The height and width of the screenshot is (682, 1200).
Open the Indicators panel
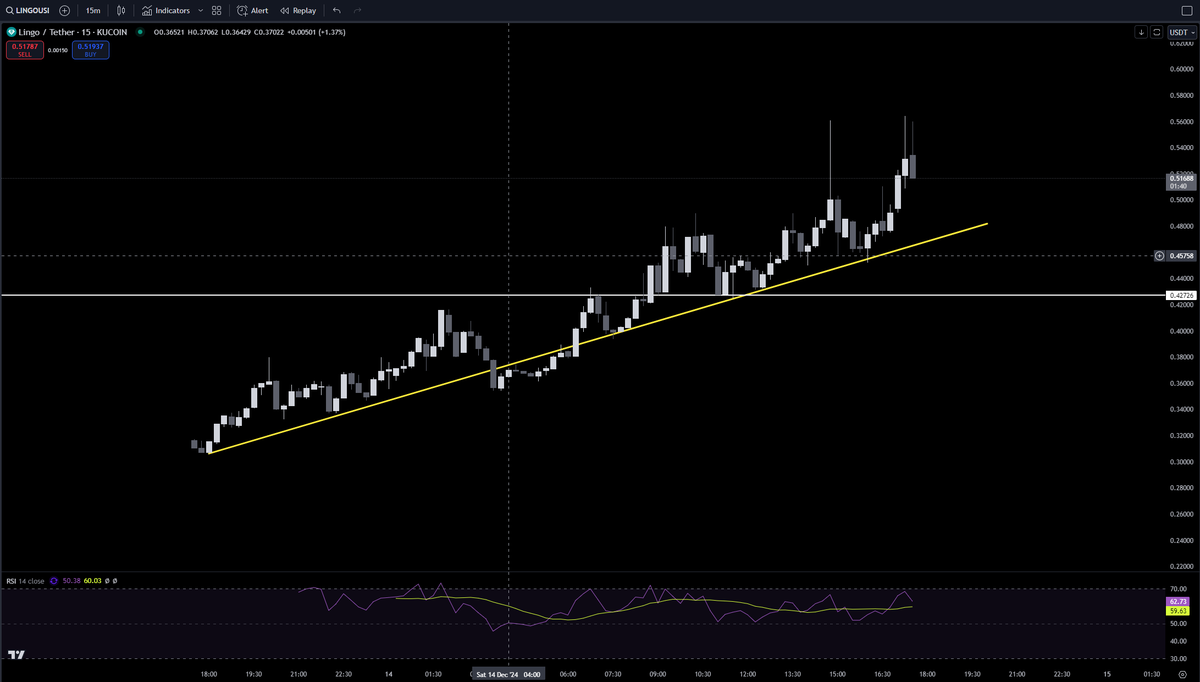coord(170,10)
